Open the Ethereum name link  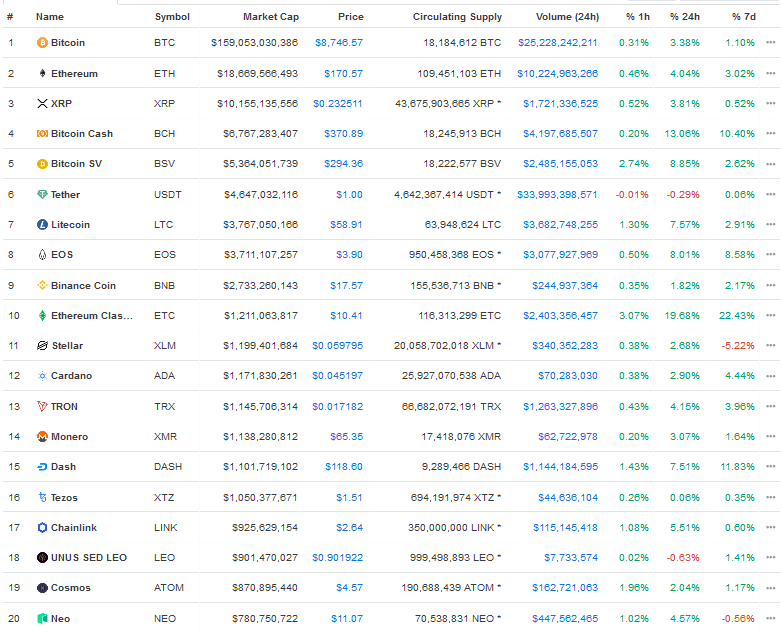point(74,73)
